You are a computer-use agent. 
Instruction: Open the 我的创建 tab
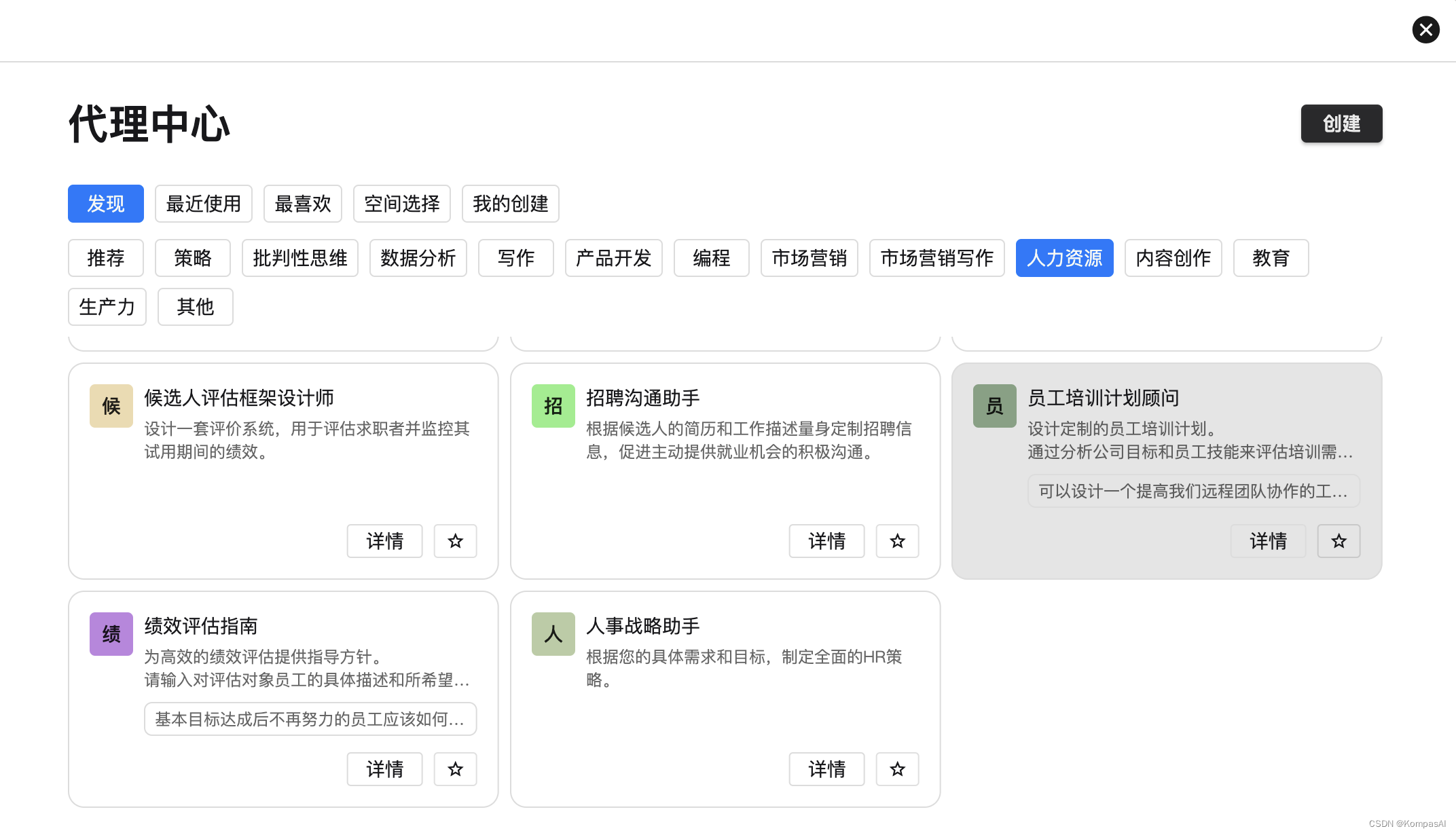tap(510, 204)
